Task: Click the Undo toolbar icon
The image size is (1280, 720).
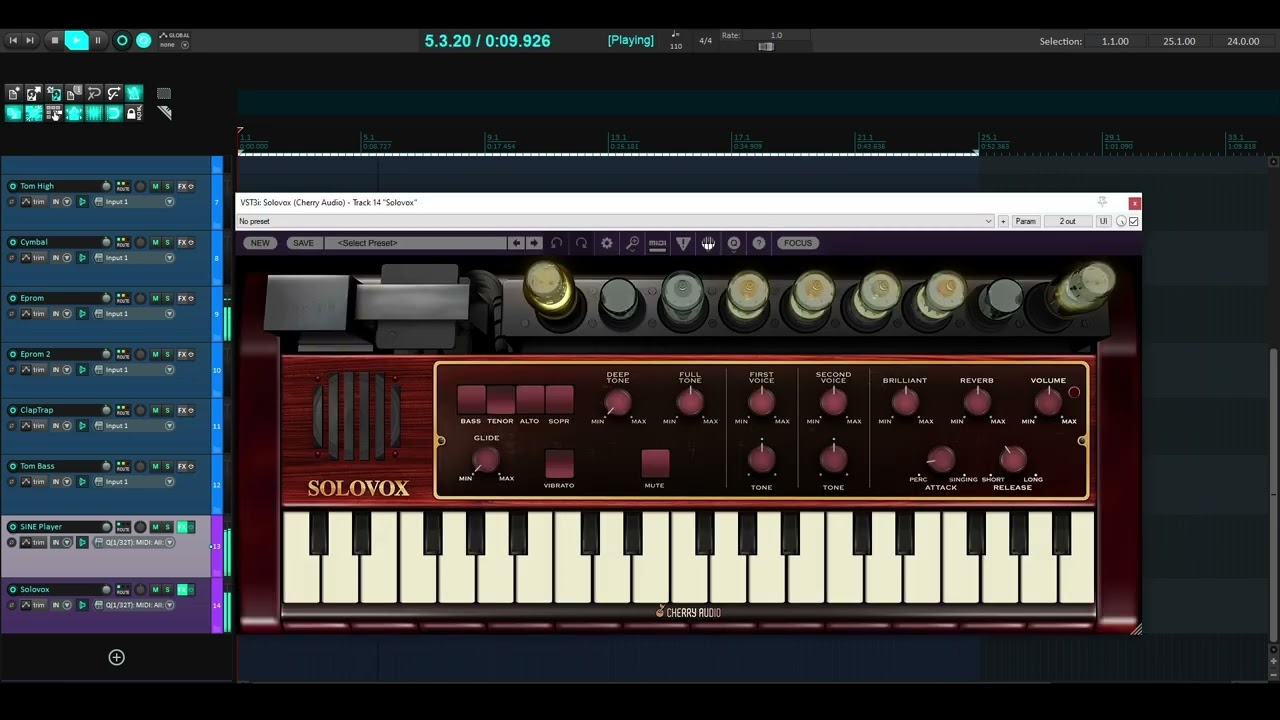Action: pyautogui.click(x=94, y=93)
